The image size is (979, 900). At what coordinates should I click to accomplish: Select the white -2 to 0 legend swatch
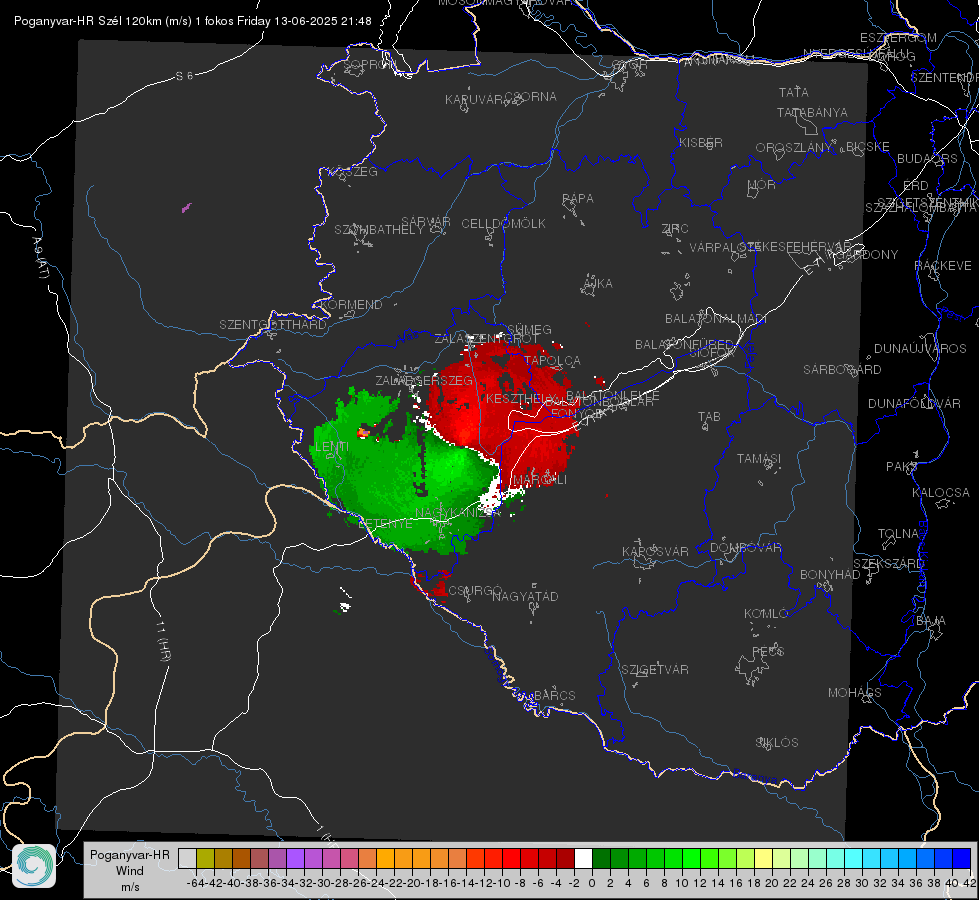(583, 858)
